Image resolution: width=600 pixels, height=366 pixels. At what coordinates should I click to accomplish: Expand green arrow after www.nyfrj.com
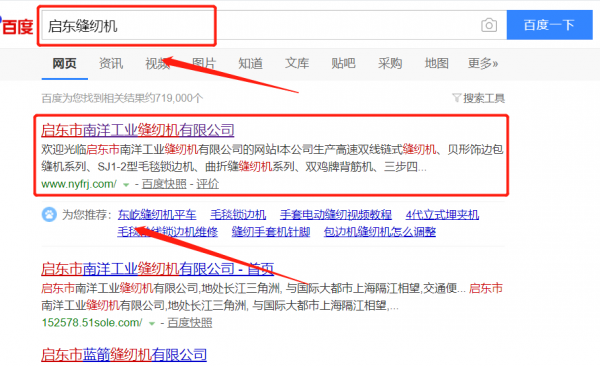click(x=126, y=185)
